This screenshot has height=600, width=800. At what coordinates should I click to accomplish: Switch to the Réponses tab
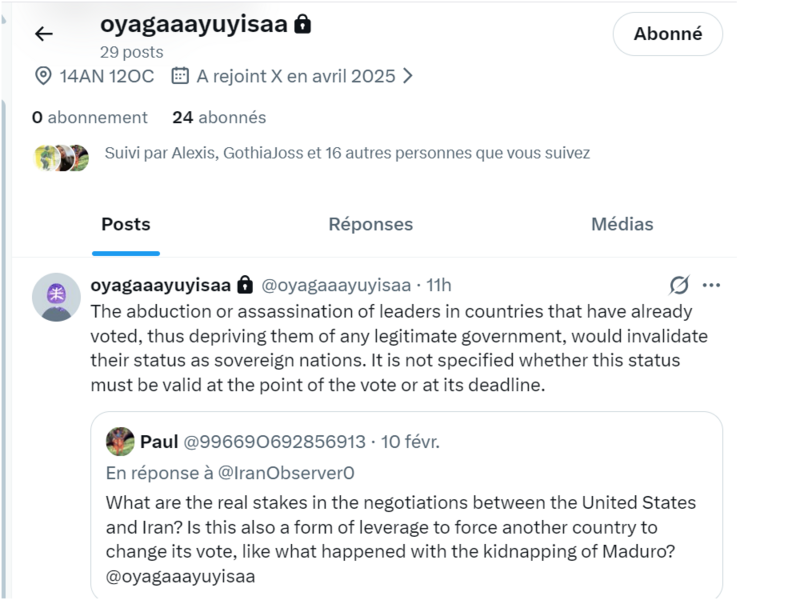pyautogui.click(x=370, y=224)
